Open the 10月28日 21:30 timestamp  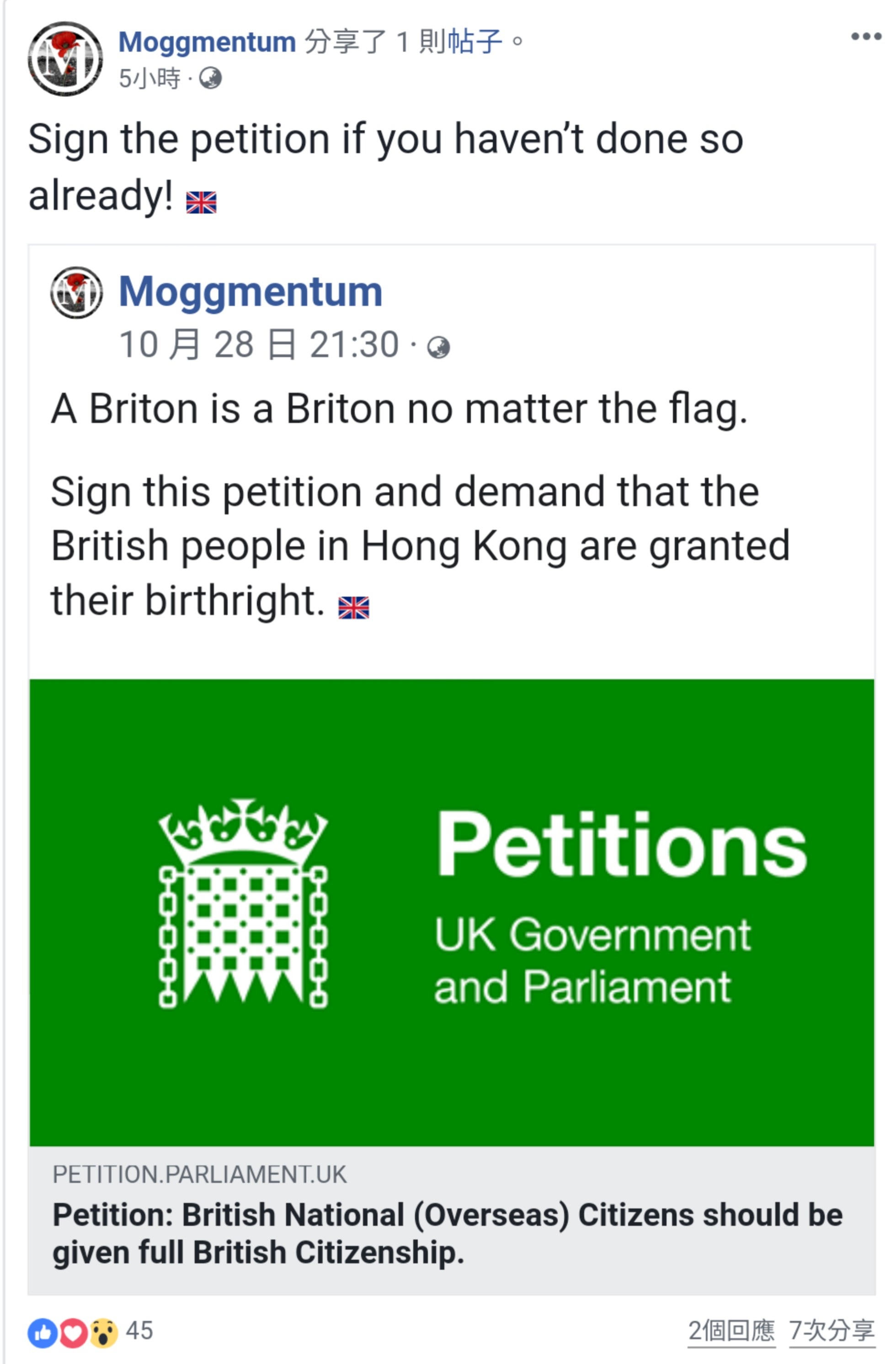point(259,345)
